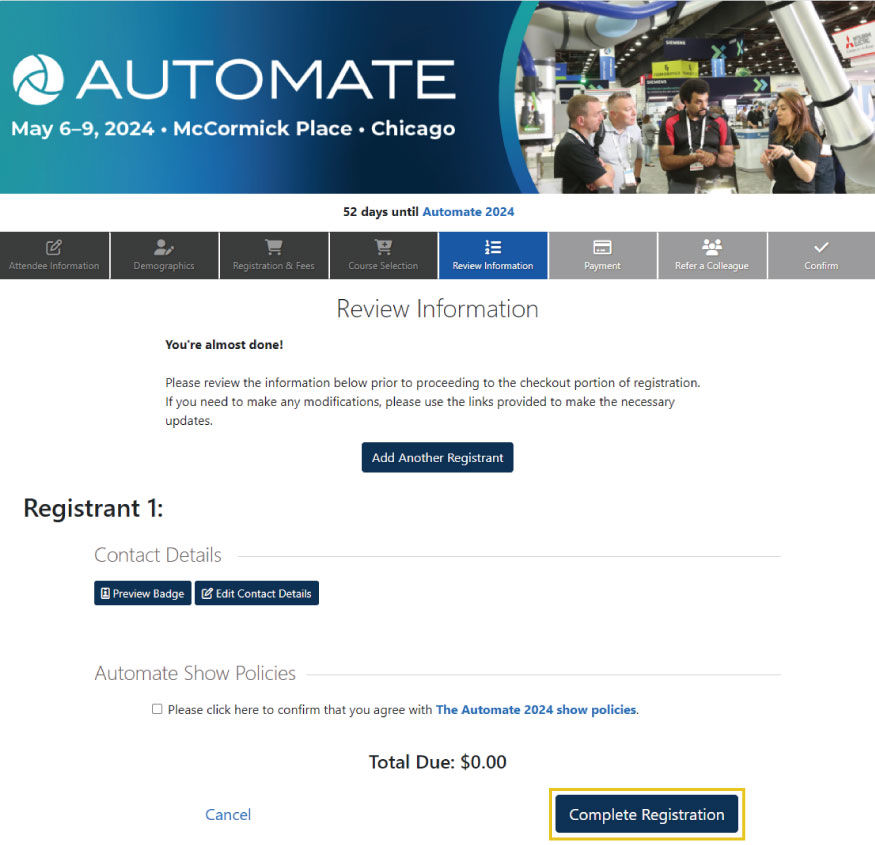
Task: Click the 'May 6–9, 2024' banner date text
Action: click(83, 129)
